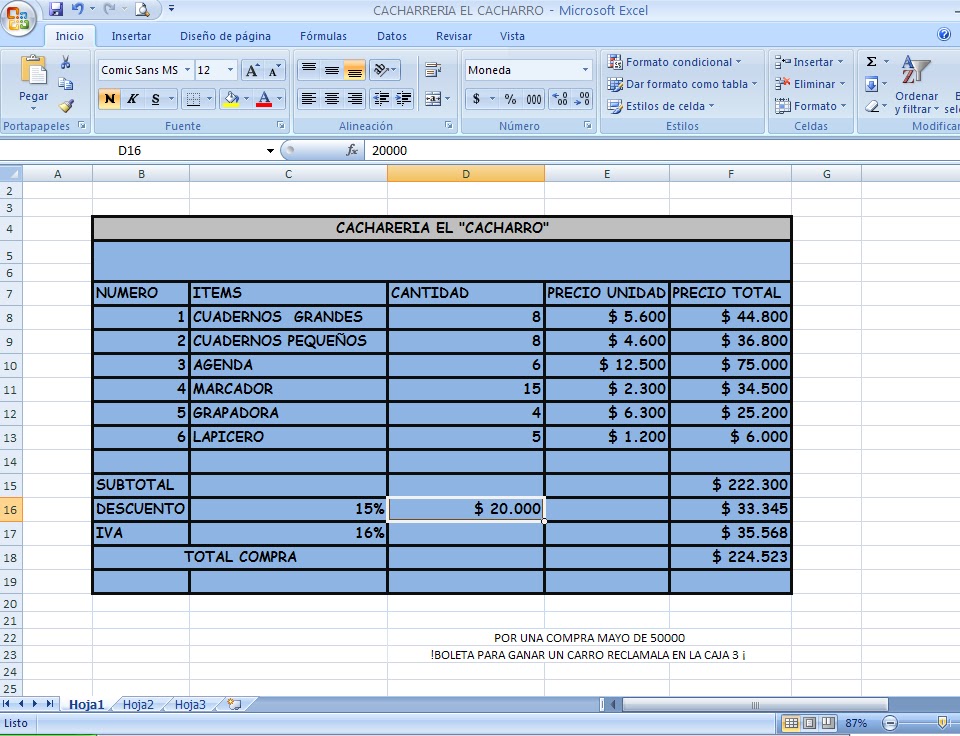Click the Office button logo
Image resolution: width=960 pixels, height=736 pixels.
18,18
